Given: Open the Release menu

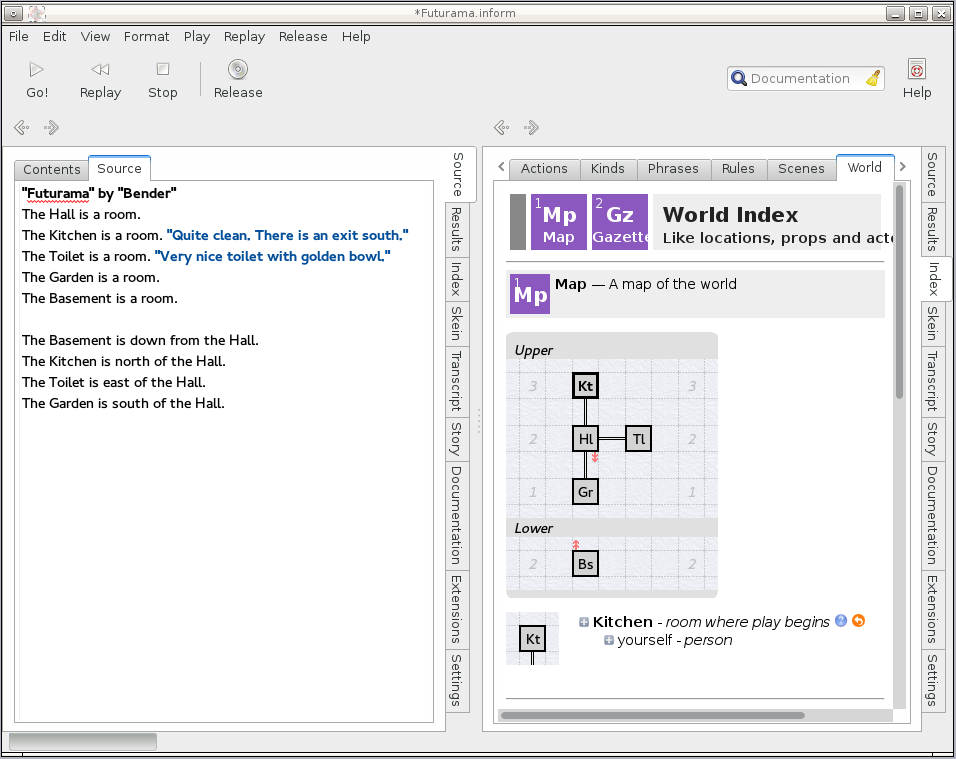Looking at the screenshot, I should pos(303,37).
